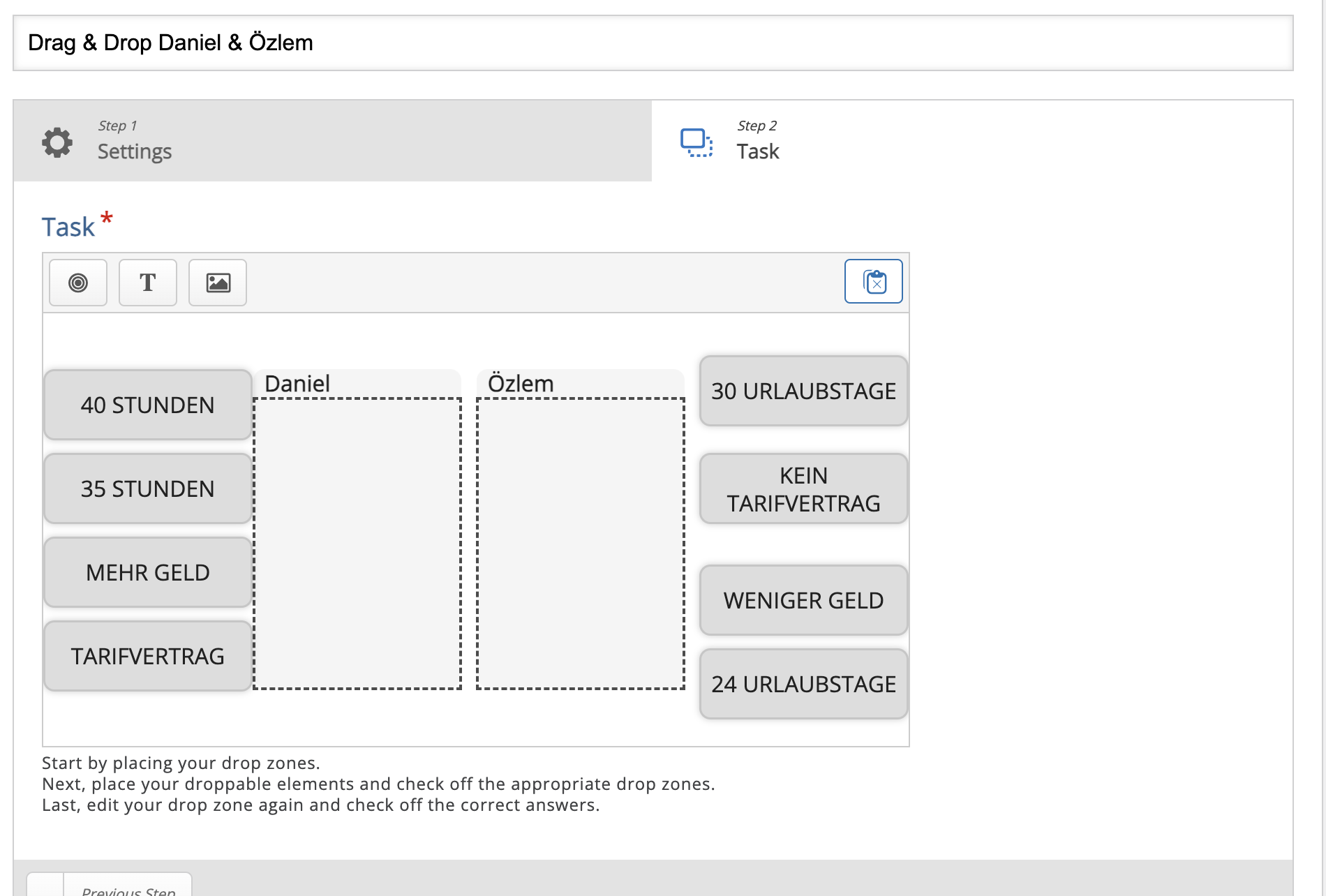The width and height of the screenshot is (1326, 896).
Task: Click the MEHR GELD element
Action: (x=147, y=572)
